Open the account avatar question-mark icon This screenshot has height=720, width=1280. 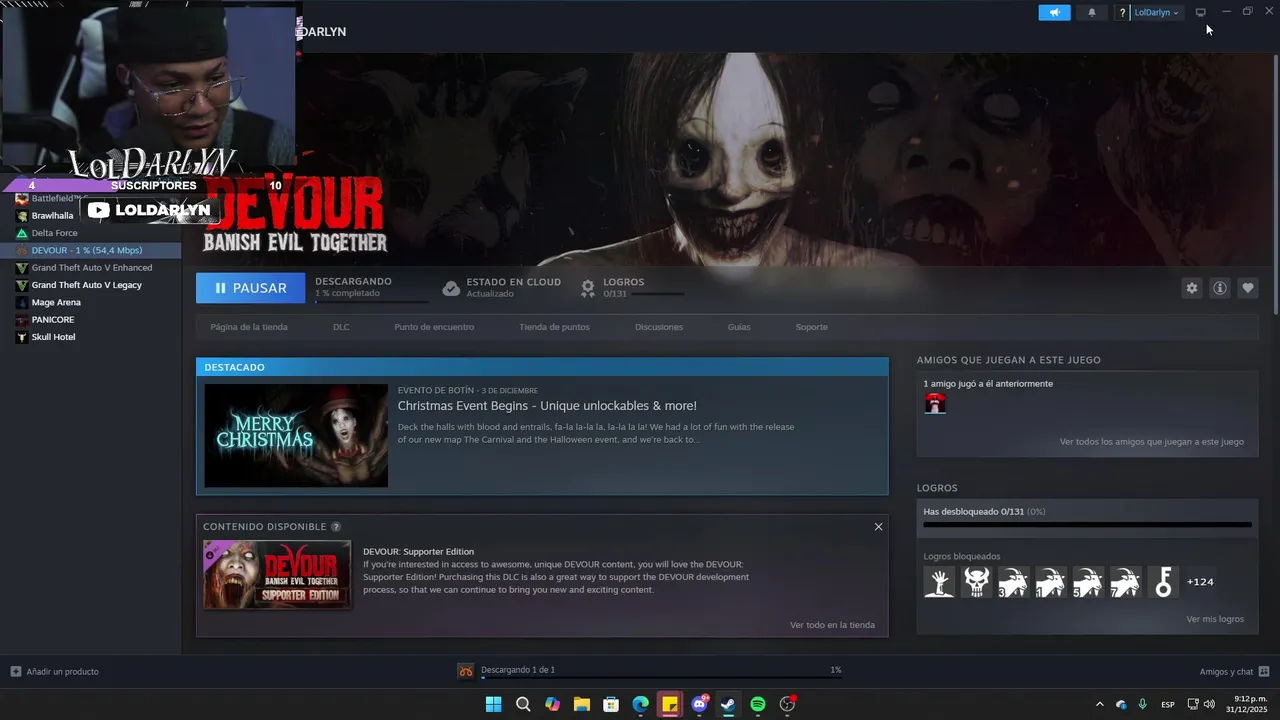1122,13
